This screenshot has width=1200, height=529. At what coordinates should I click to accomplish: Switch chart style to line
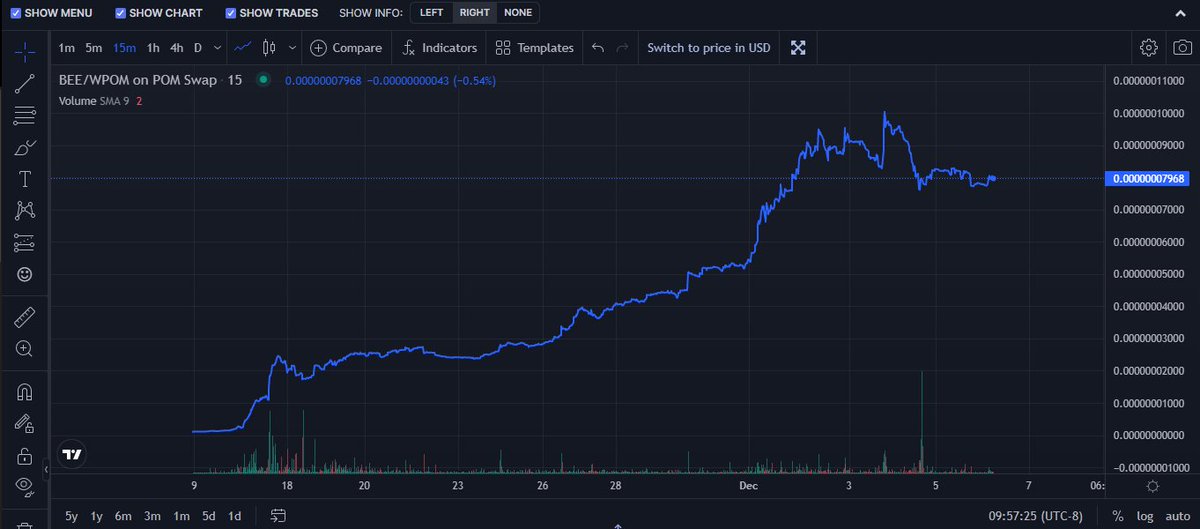242,47
